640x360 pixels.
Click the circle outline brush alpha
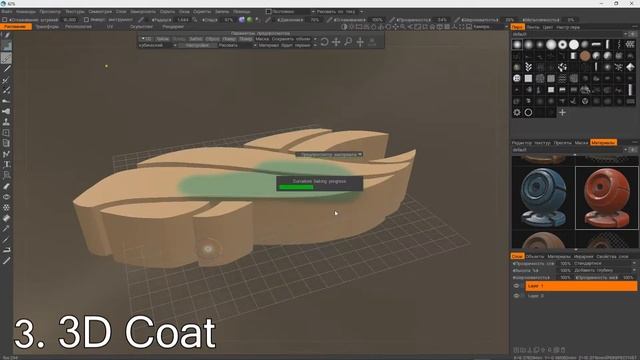pos(528,112)
